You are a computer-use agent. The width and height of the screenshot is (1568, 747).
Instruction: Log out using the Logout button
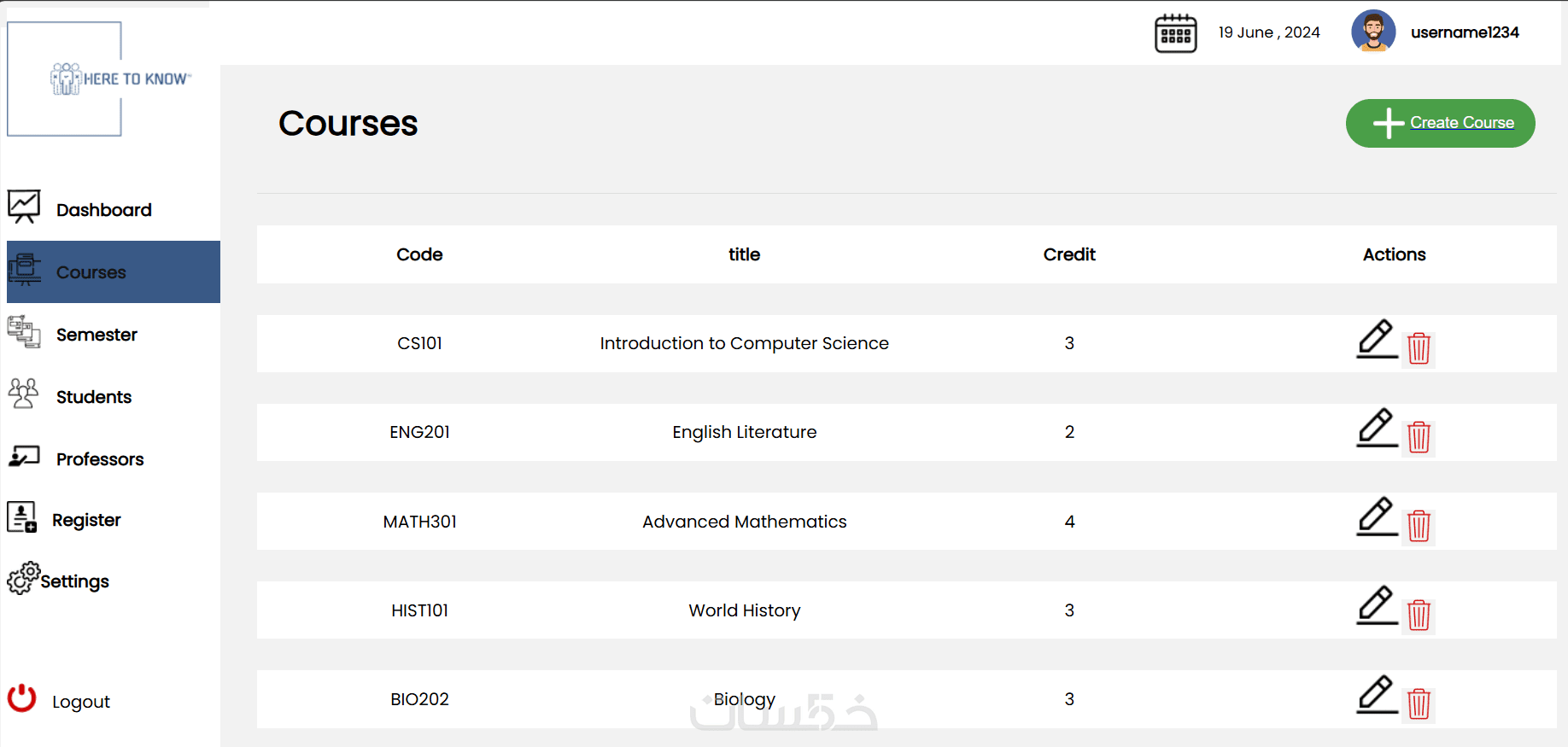point(80,702)
